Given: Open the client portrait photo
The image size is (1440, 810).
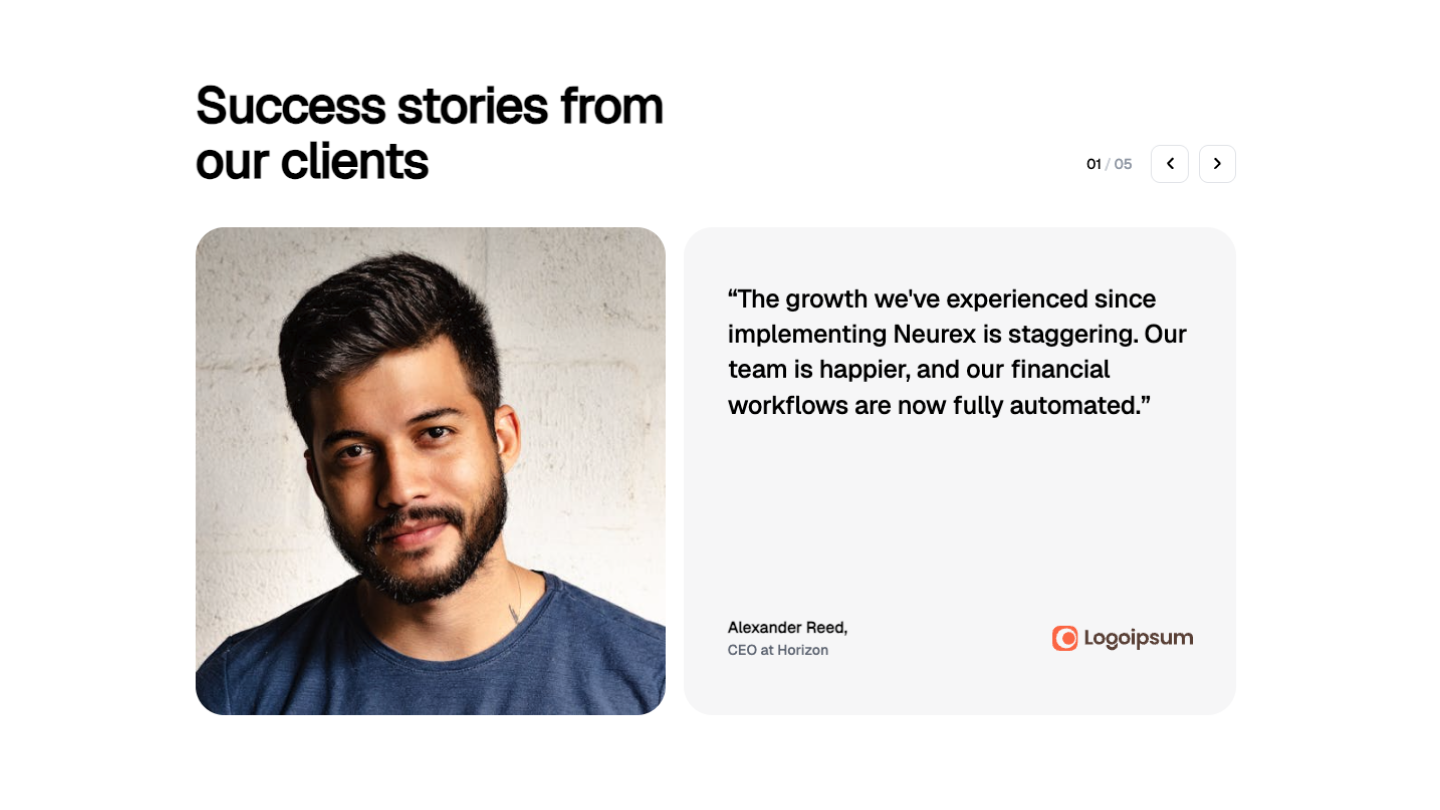Looking at the screenshot, I should pos(430,470).
